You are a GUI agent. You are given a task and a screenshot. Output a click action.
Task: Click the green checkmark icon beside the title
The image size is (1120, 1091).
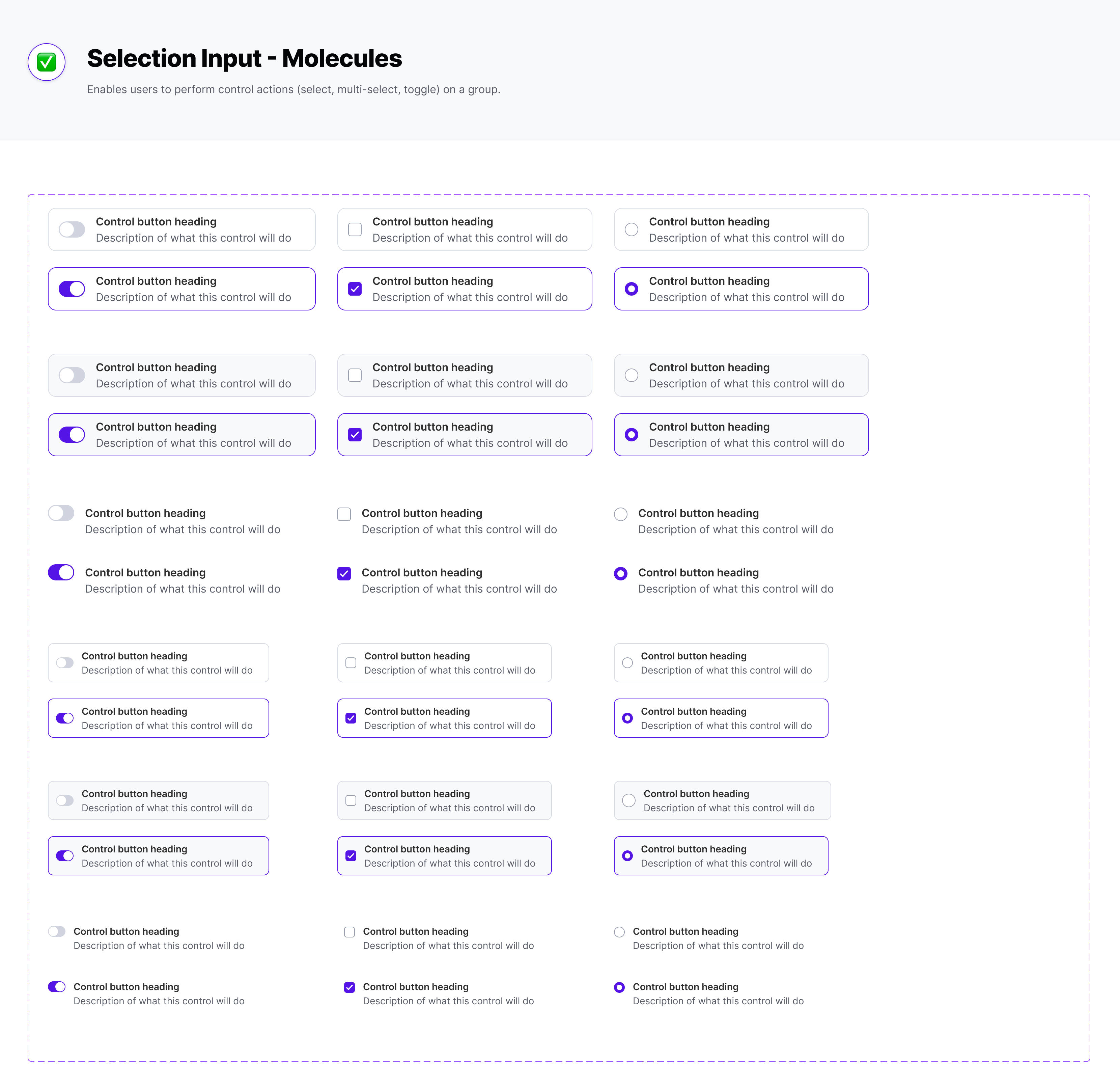coord(47,62)
